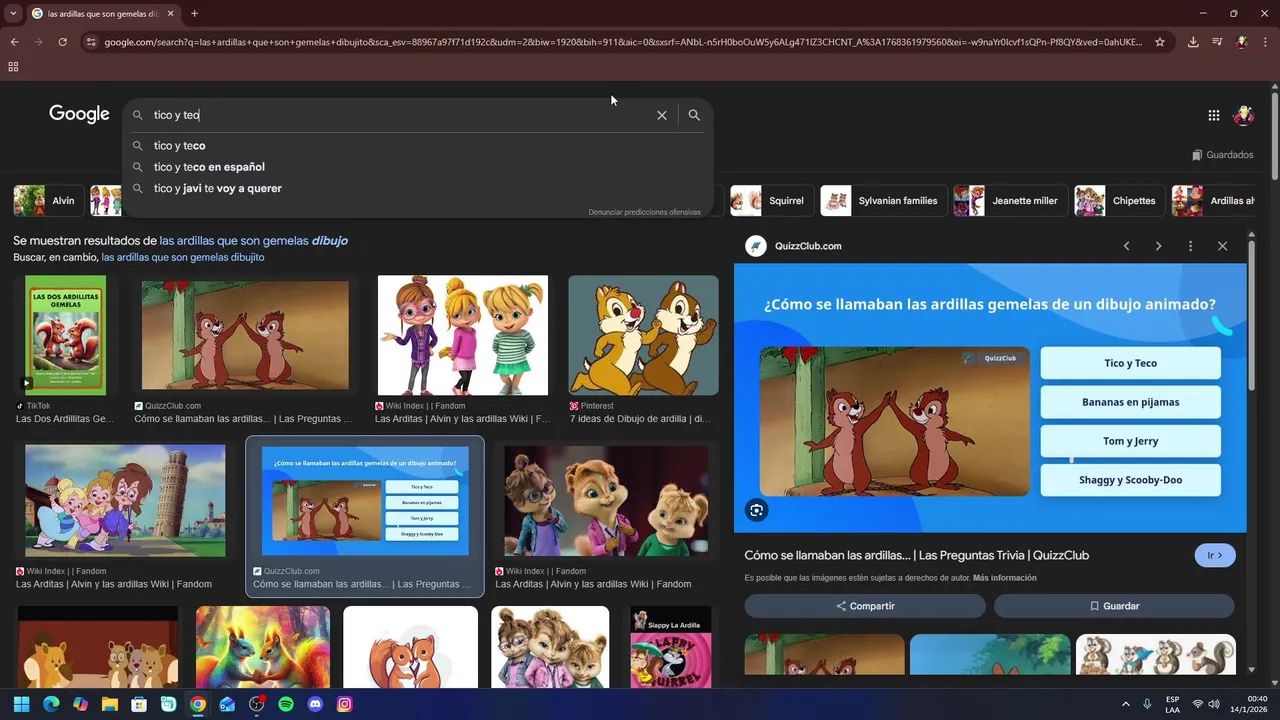Open 3D Chipettes selfie image thumbnail
The width and height of the screenshot is (1280, 720).
606,501
